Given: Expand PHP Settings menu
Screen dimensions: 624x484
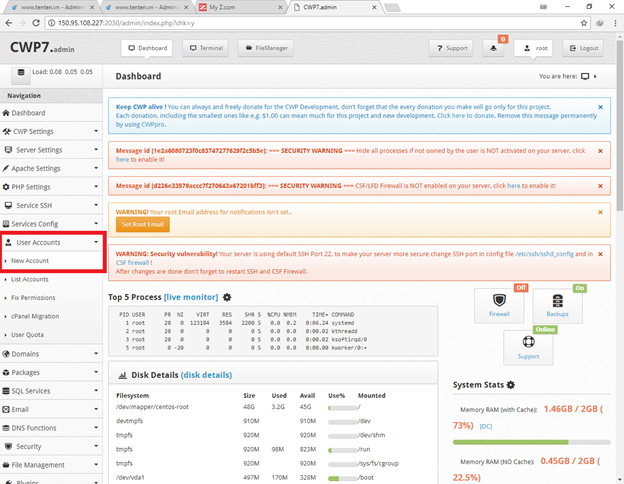Looking at the screenshot, I should point(51,187).
